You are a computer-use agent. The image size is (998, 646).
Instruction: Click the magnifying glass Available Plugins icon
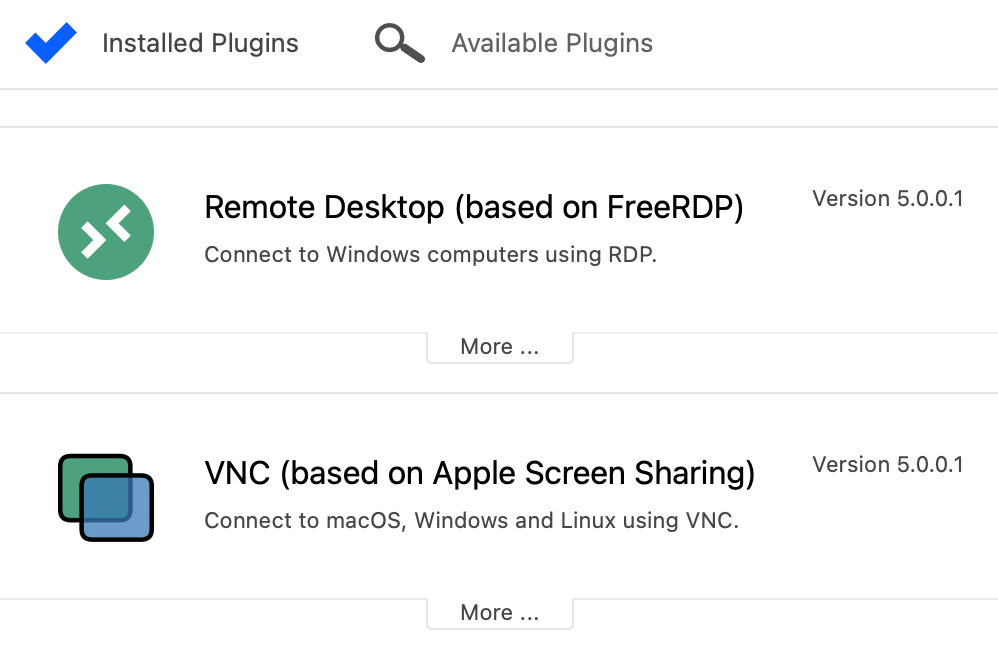(399, 43)
